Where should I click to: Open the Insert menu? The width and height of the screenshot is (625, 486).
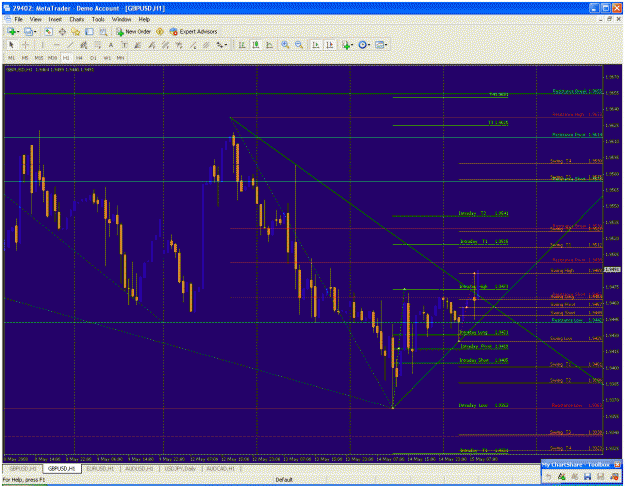point(55,19)
